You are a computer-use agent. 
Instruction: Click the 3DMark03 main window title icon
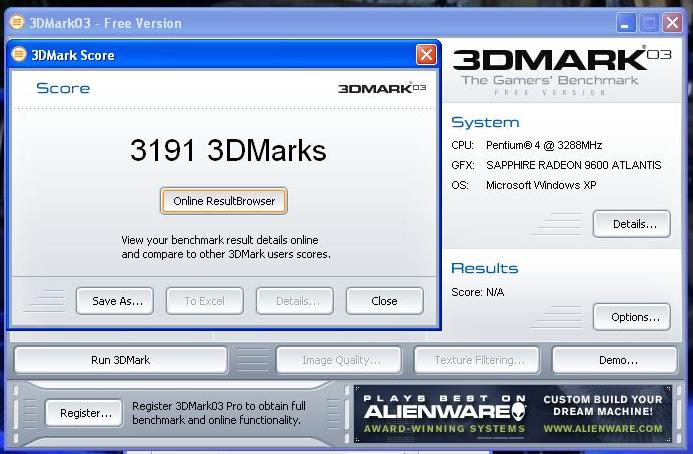point(17,23)
